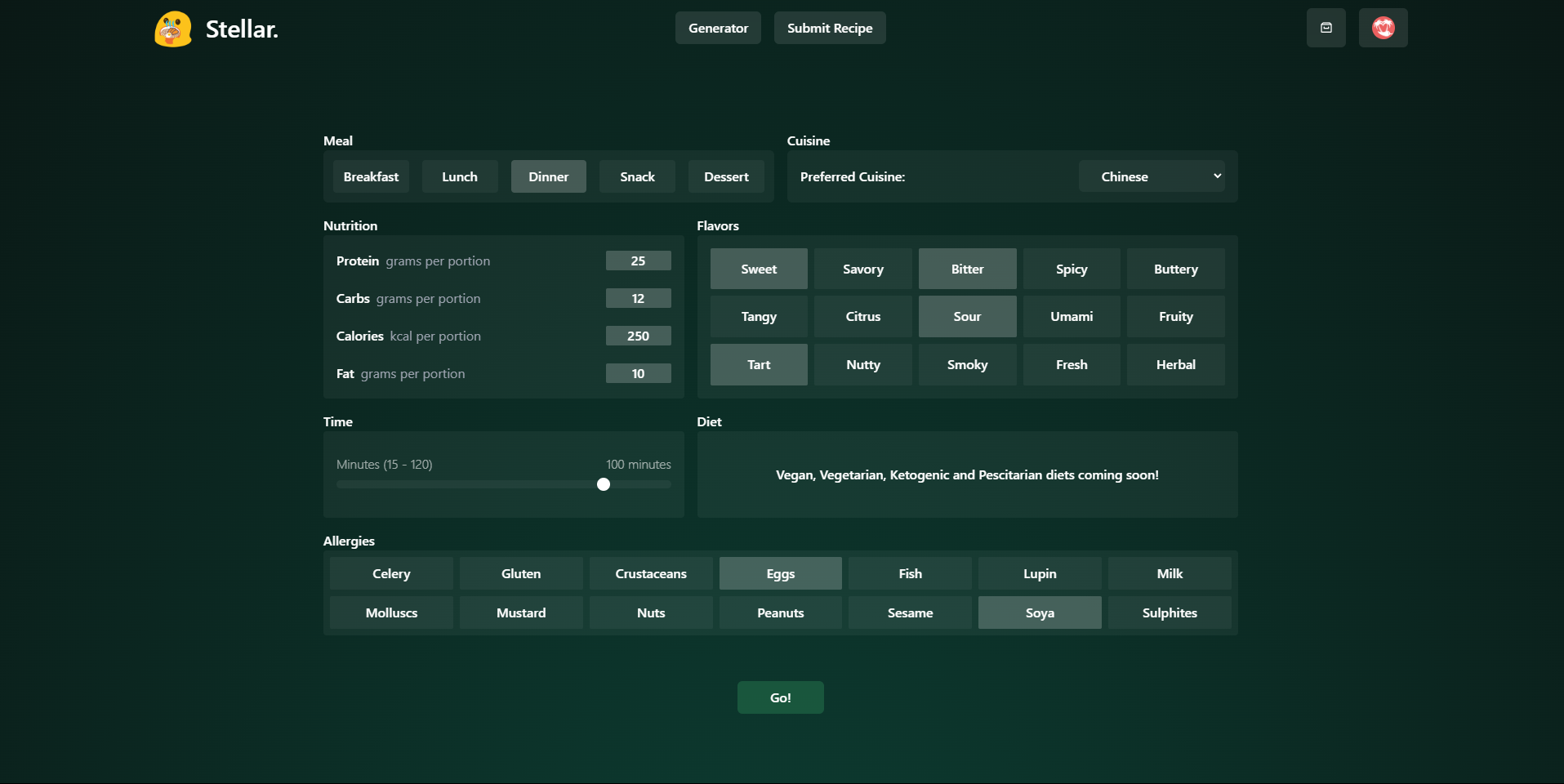Enable the Fresh flavor
Viewport: 1564px width, 784px height.
(1072, 364)
